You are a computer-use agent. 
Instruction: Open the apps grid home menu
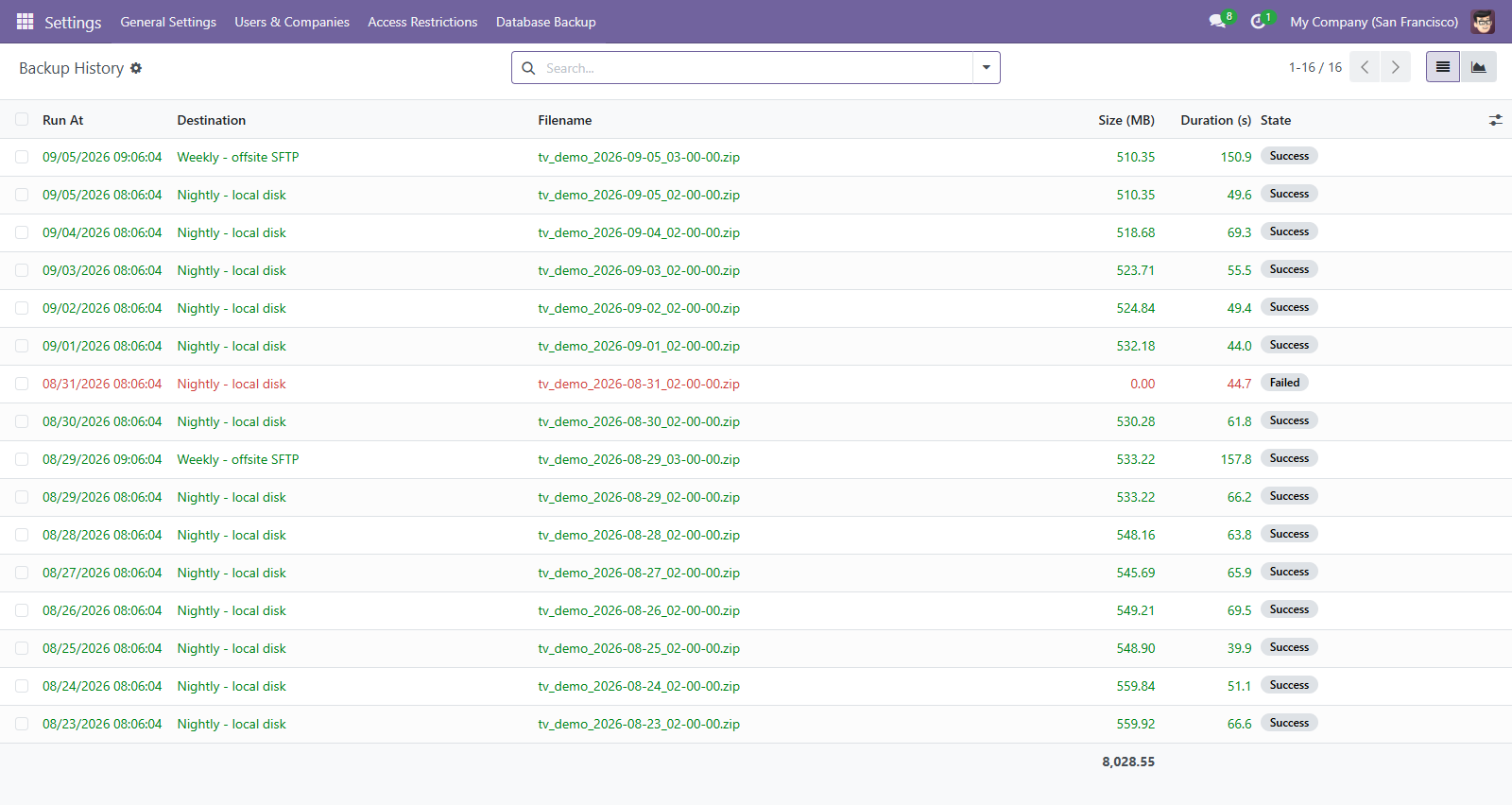26,21
